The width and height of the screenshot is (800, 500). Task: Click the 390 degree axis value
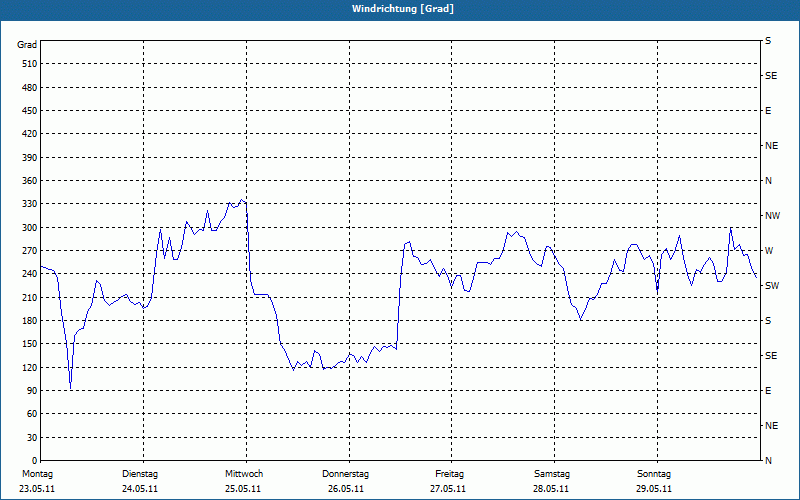(x=29, y=157)
